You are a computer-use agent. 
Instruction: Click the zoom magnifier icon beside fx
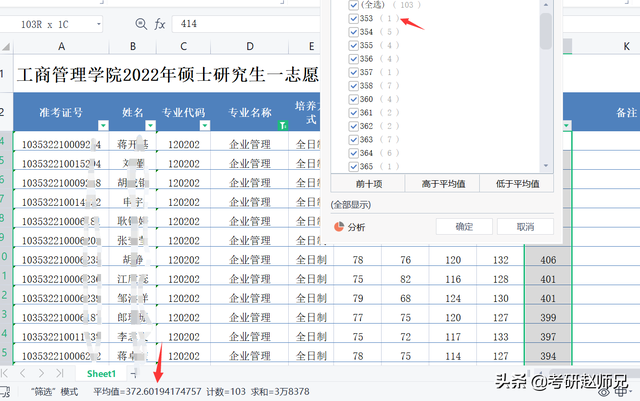pos(141,24)
